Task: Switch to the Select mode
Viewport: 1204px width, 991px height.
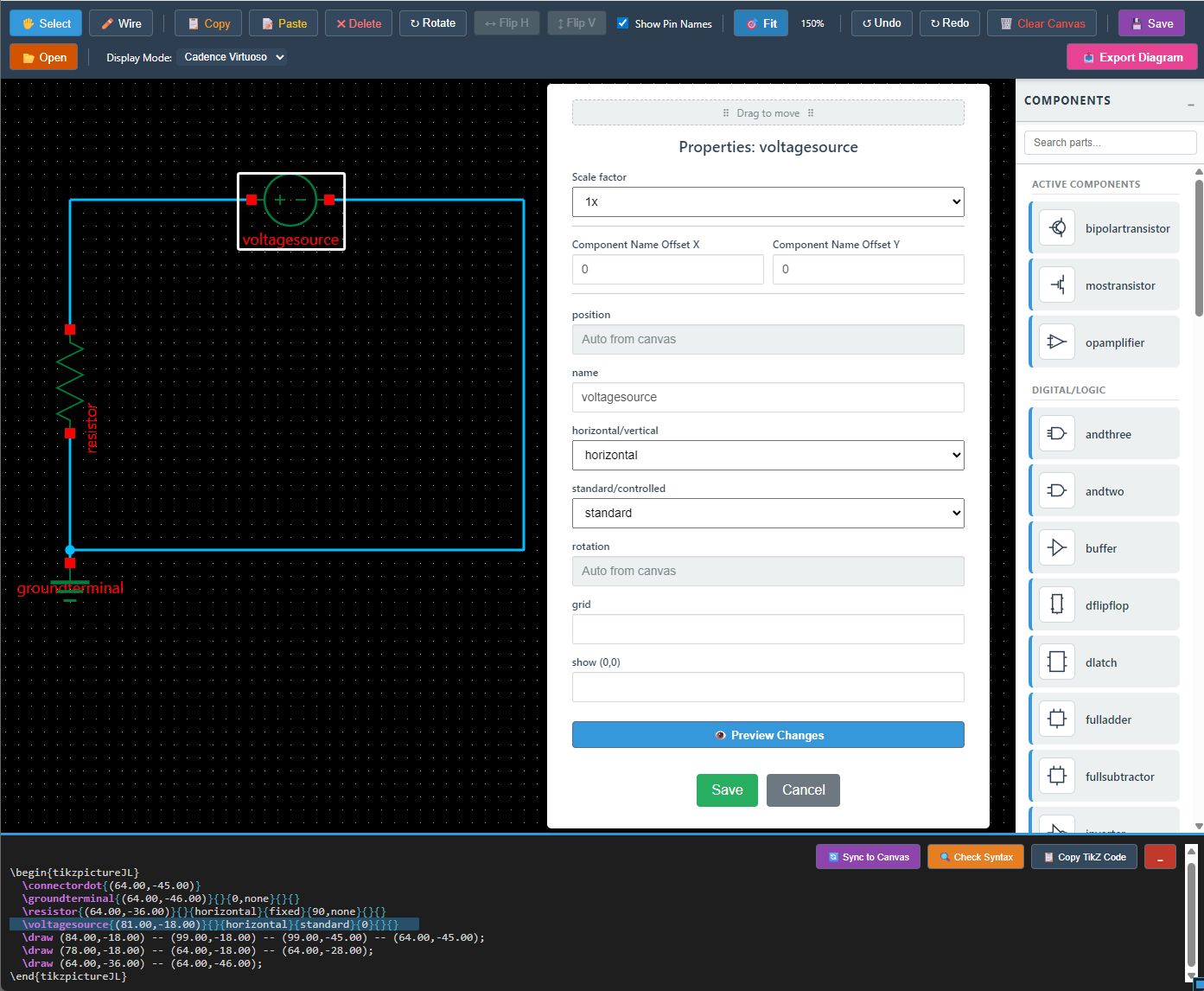Action: [x=45, y=22]
